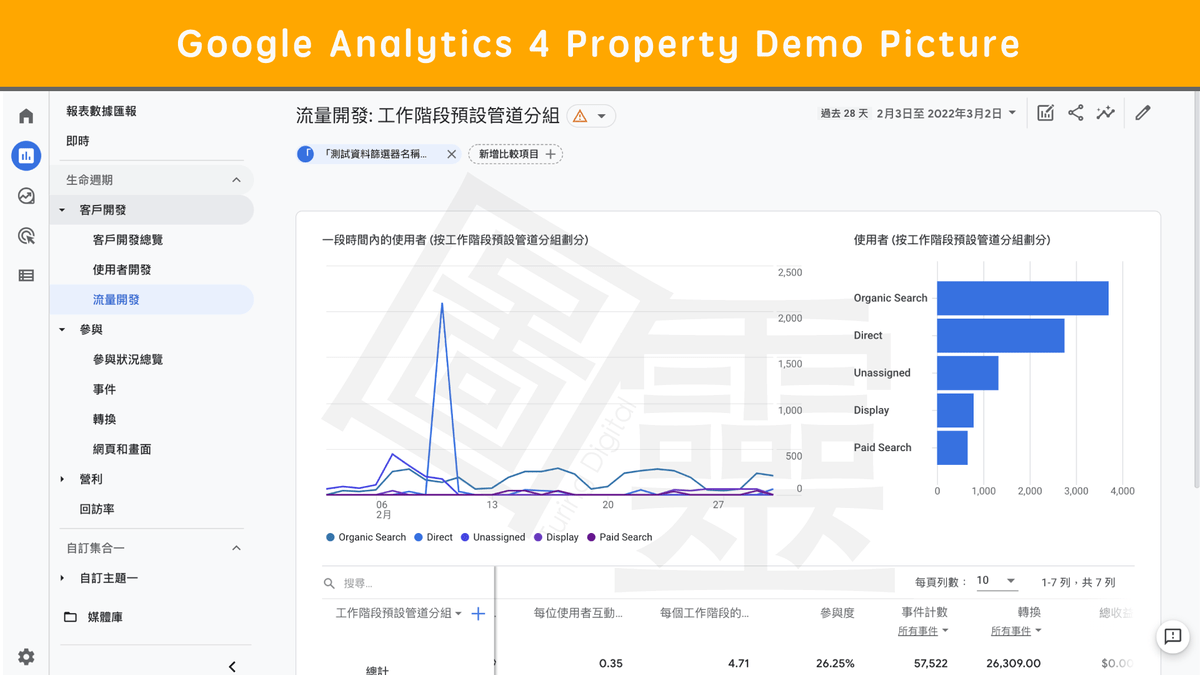Click the search magnifier icon in table
Screen dimensions: 1200x675
[x=329, y=583]
